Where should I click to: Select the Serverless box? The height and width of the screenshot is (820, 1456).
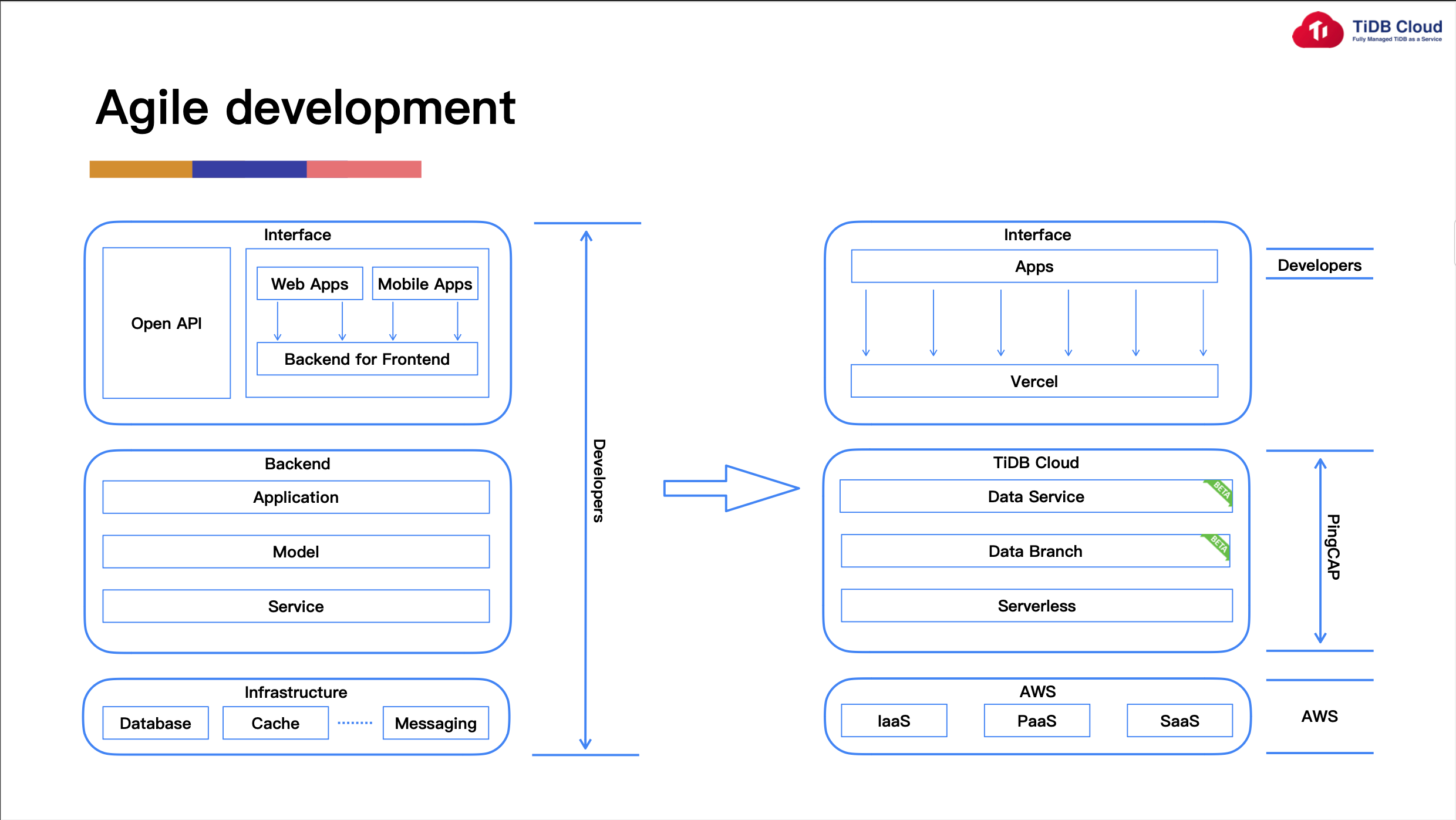click(1036, 606)
